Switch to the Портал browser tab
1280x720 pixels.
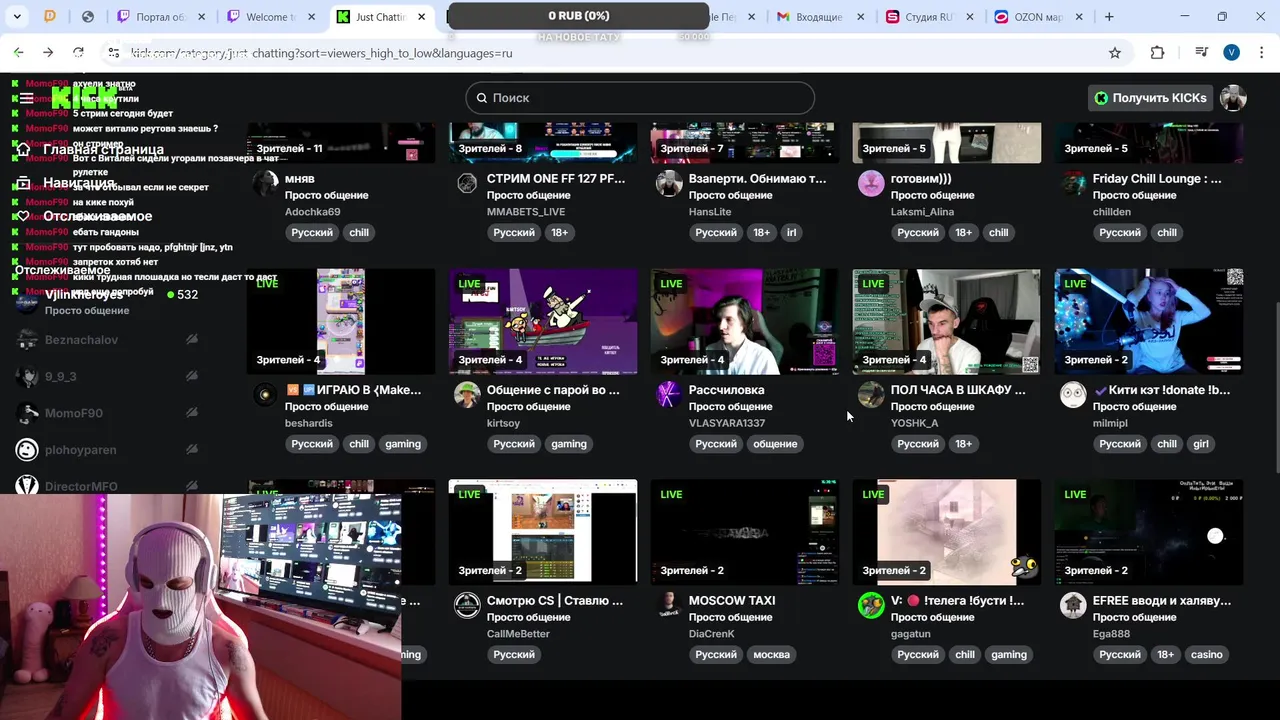coord(162,17)
